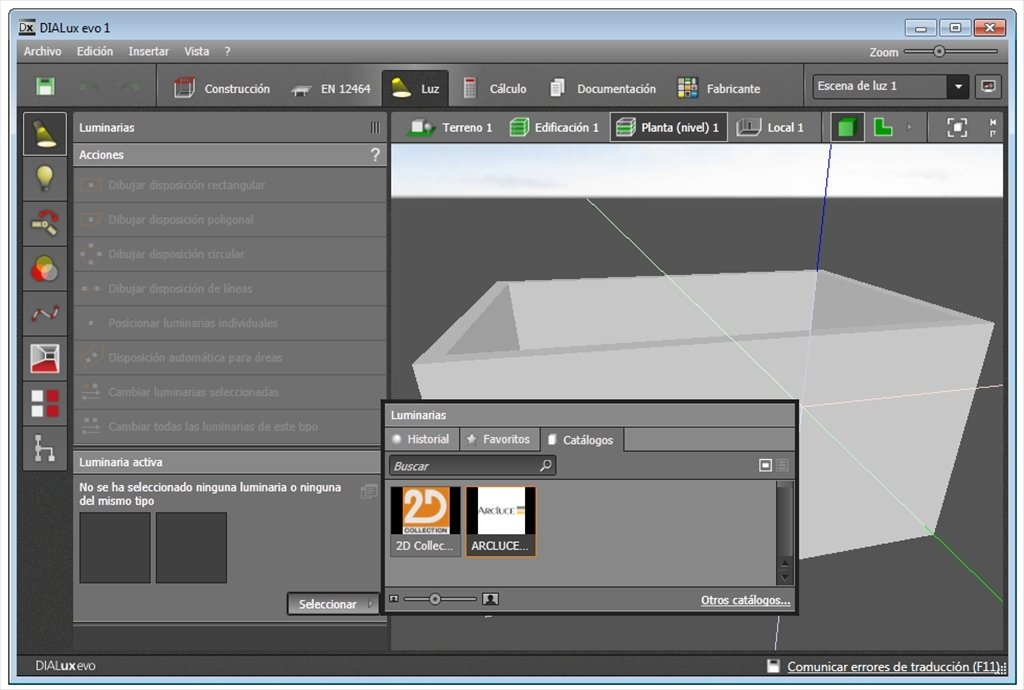Select the Terreno 1 level
This screenshot has width=1024, height=690.
449,127
